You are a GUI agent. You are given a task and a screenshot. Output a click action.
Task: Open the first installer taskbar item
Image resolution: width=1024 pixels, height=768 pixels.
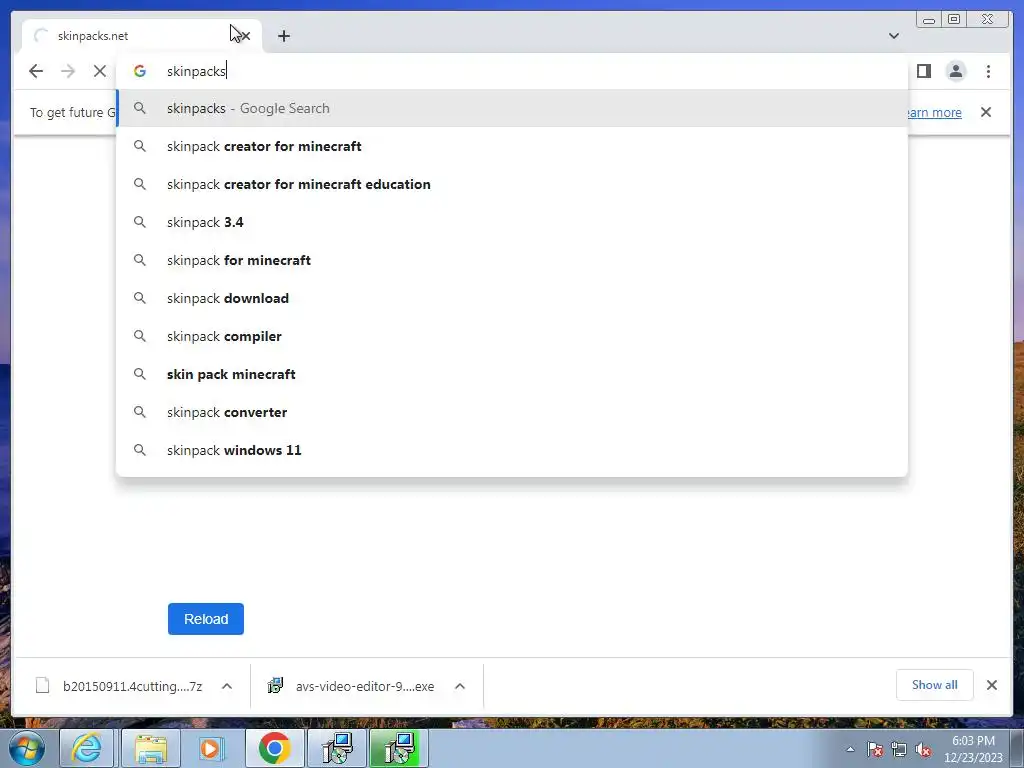[337, 748]
